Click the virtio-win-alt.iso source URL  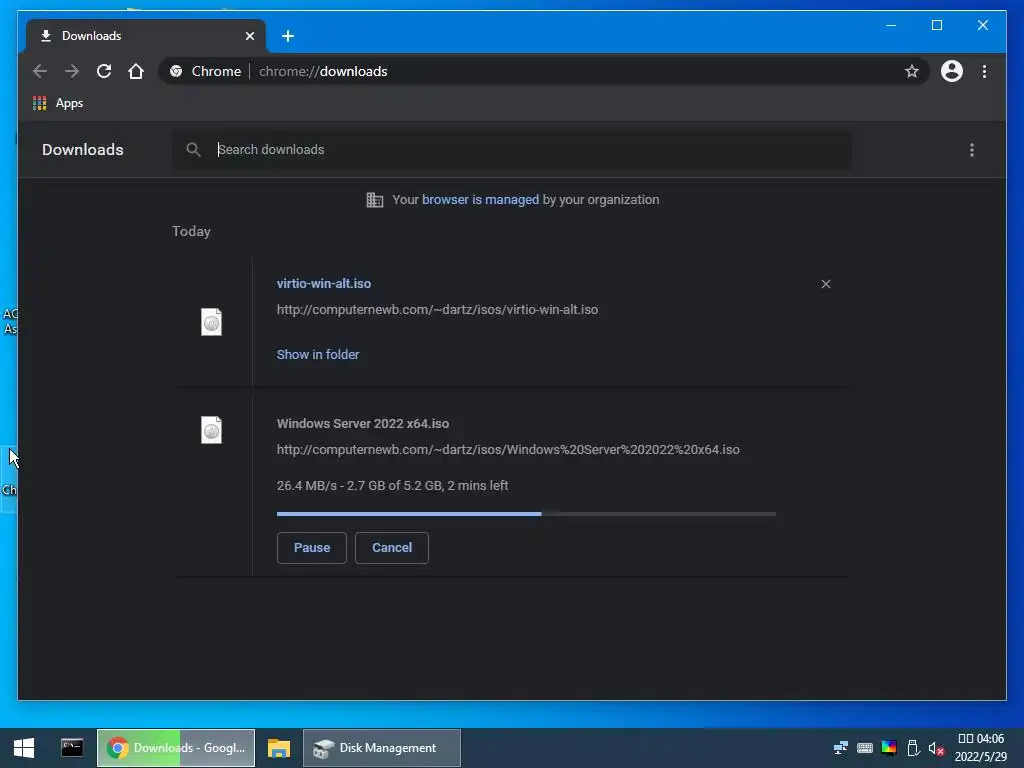coord(437,310)
